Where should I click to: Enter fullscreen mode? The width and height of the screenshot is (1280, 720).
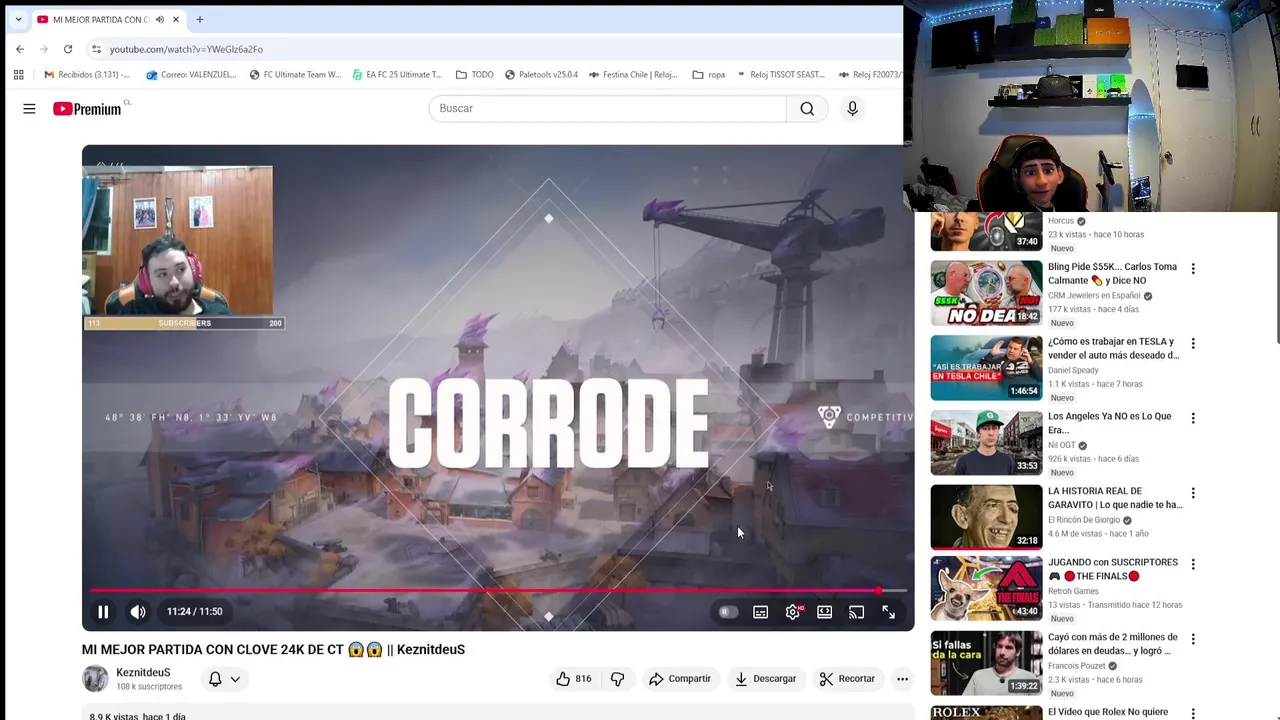(888, 612)
